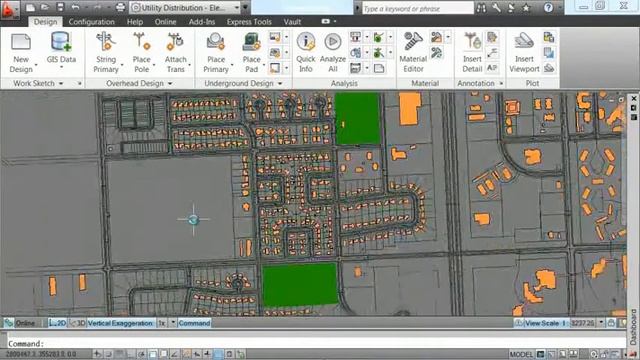The image size is (640, 360).
Task: Click the Open file icon in quick access toolbar
Action: pyautogui.click(x=45, y=7)
